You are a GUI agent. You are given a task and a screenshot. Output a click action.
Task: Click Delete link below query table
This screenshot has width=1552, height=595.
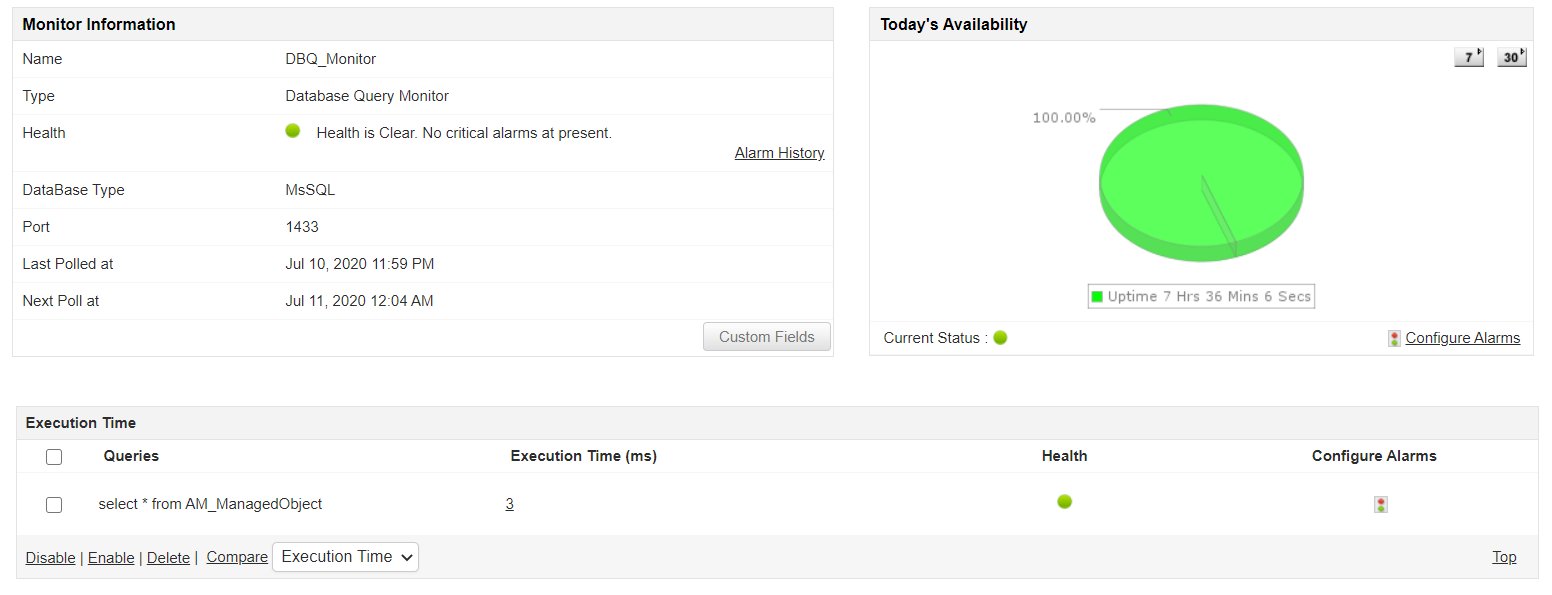[x=168, y=558]
